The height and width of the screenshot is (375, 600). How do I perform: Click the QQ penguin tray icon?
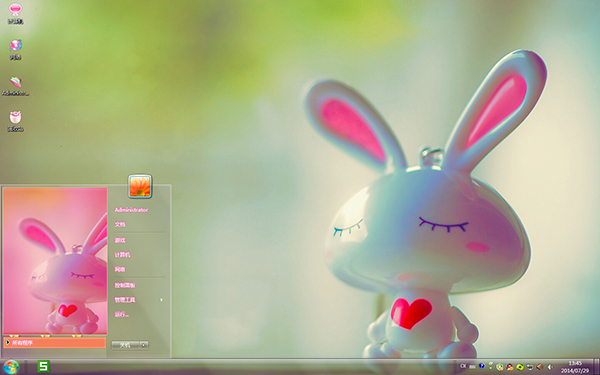tap(510, 367)
